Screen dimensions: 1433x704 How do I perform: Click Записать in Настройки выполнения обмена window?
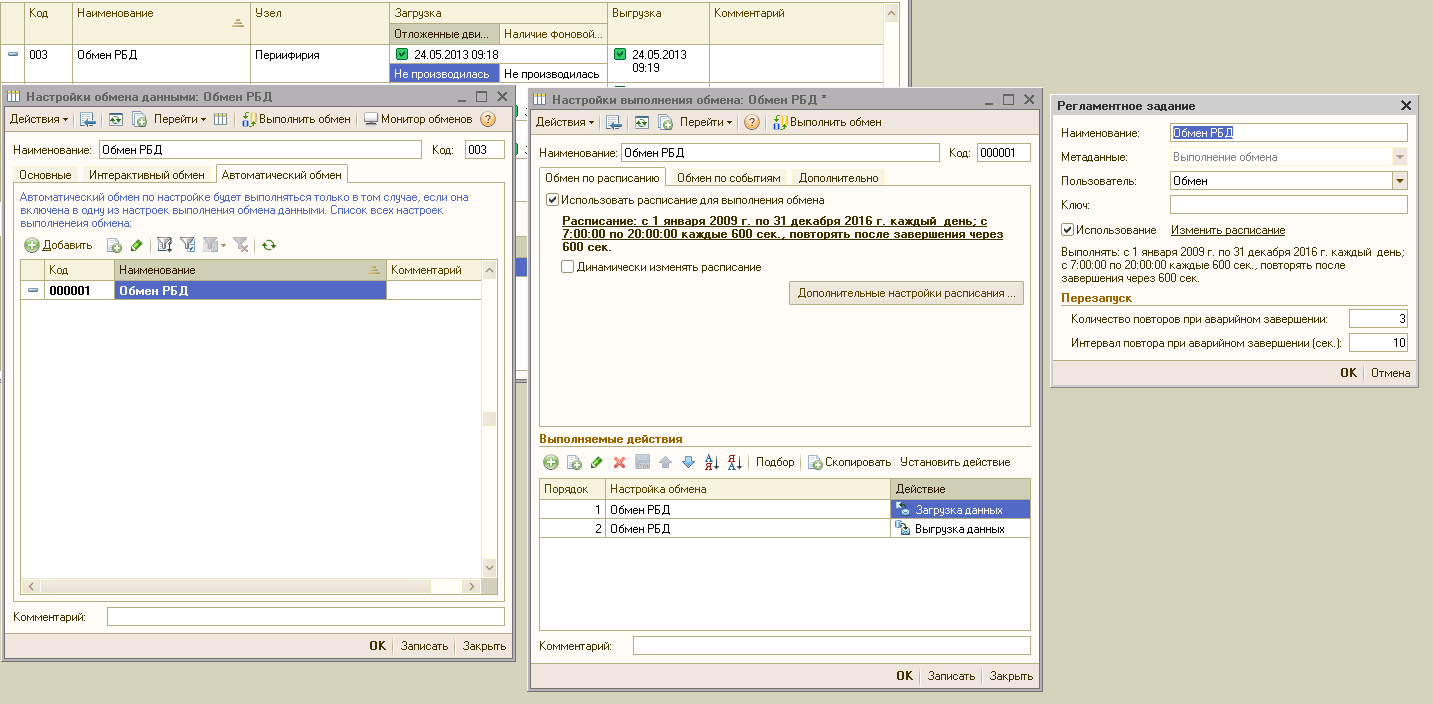951,676
